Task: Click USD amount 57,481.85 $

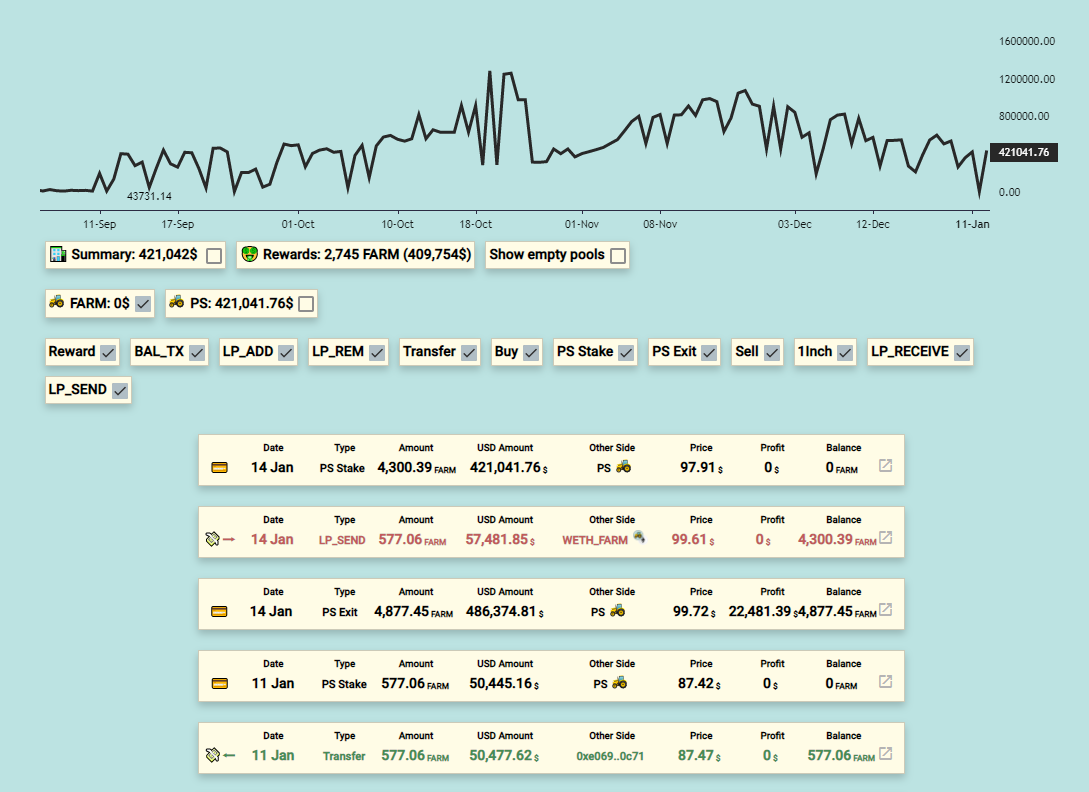Action: point(500,540)
